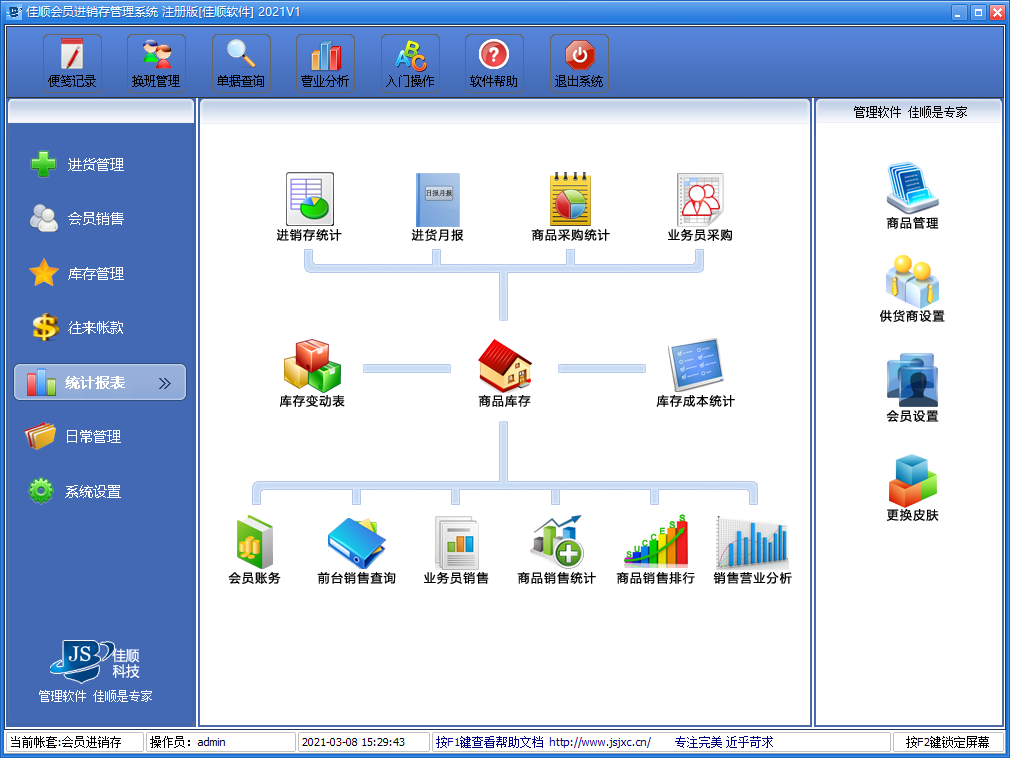
Task: Minimize the application window
Action: click(x=960, y=12)
